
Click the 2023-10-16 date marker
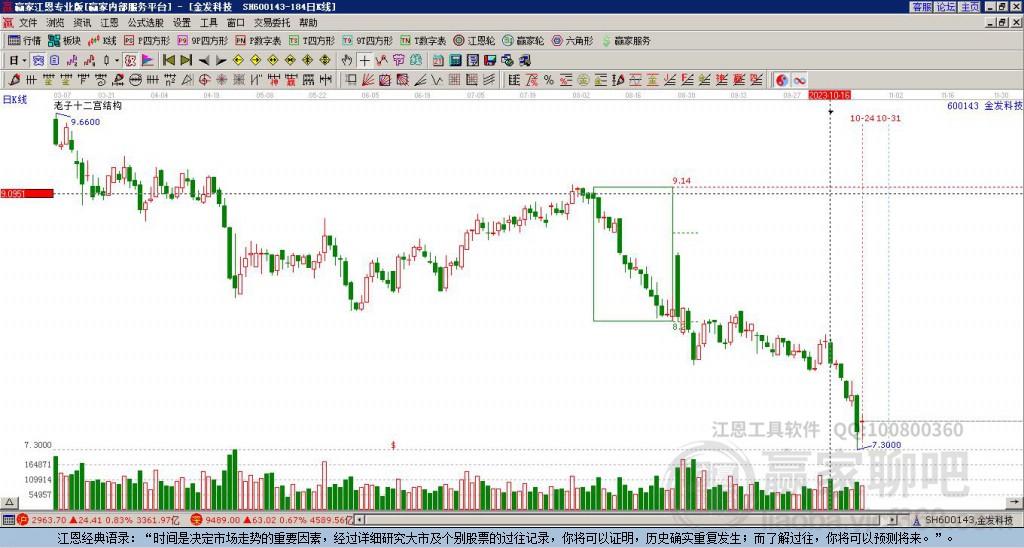[829, 95]
